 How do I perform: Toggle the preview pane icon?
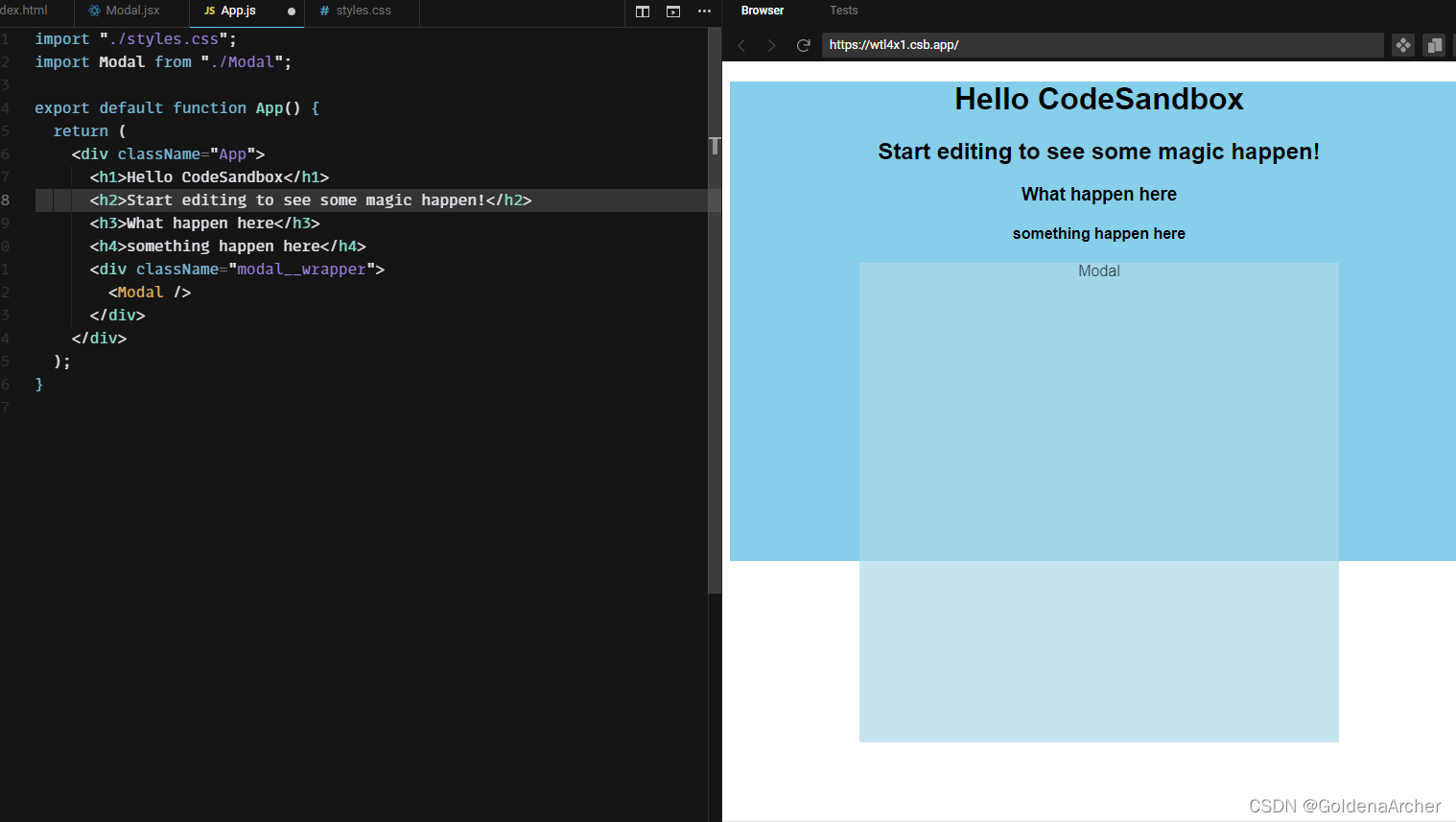(673, 12)
